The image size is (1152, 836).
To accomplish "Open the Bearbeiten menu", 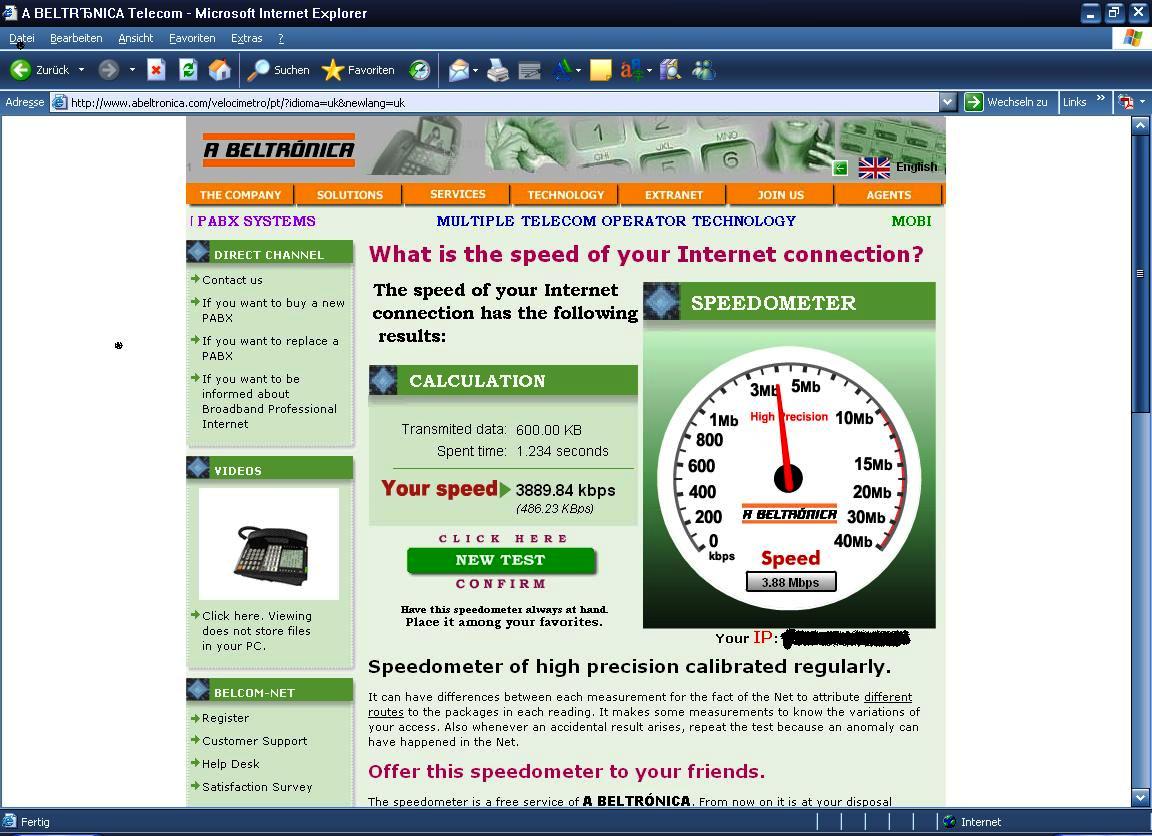I will pos(76,38).
